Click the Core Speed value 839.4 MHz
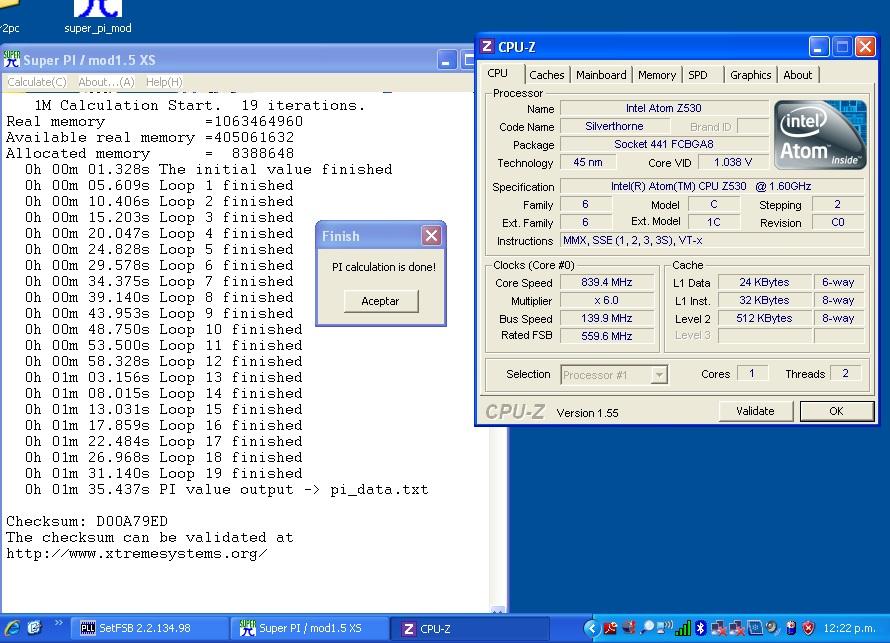Viewport: 890px width, 643px height. pyautogui.click(x=607, y=282)
